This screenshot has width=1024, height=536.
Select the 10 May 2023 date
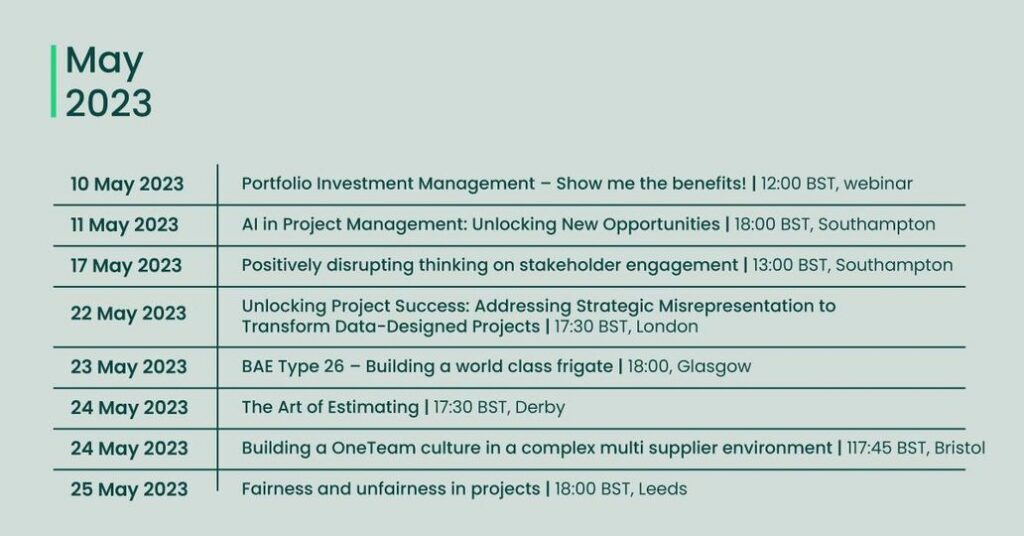tap(127, 184)
